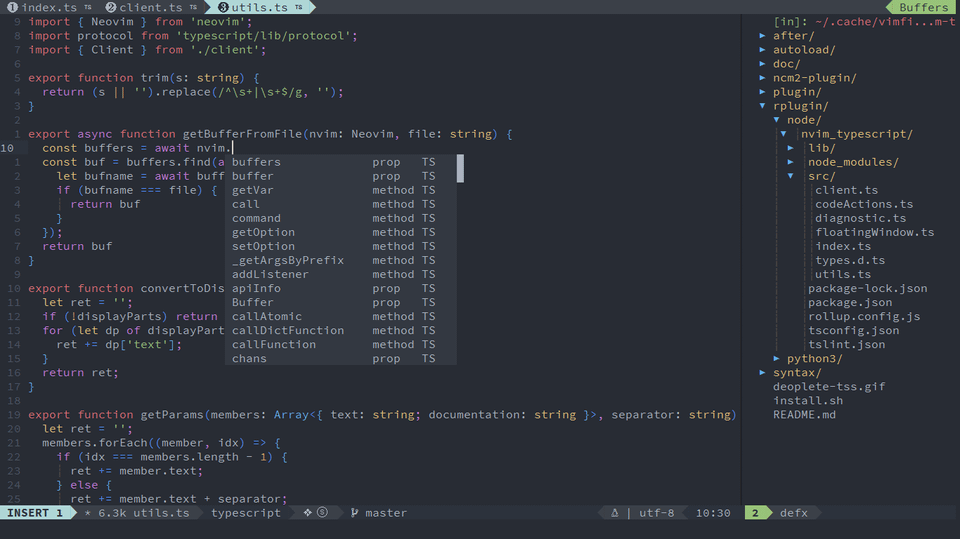Image resolution: width=960 pixels, height=539 pixels.
Task: Expand the autoload/ folder arrow
Action: click(x=762, y=50)
